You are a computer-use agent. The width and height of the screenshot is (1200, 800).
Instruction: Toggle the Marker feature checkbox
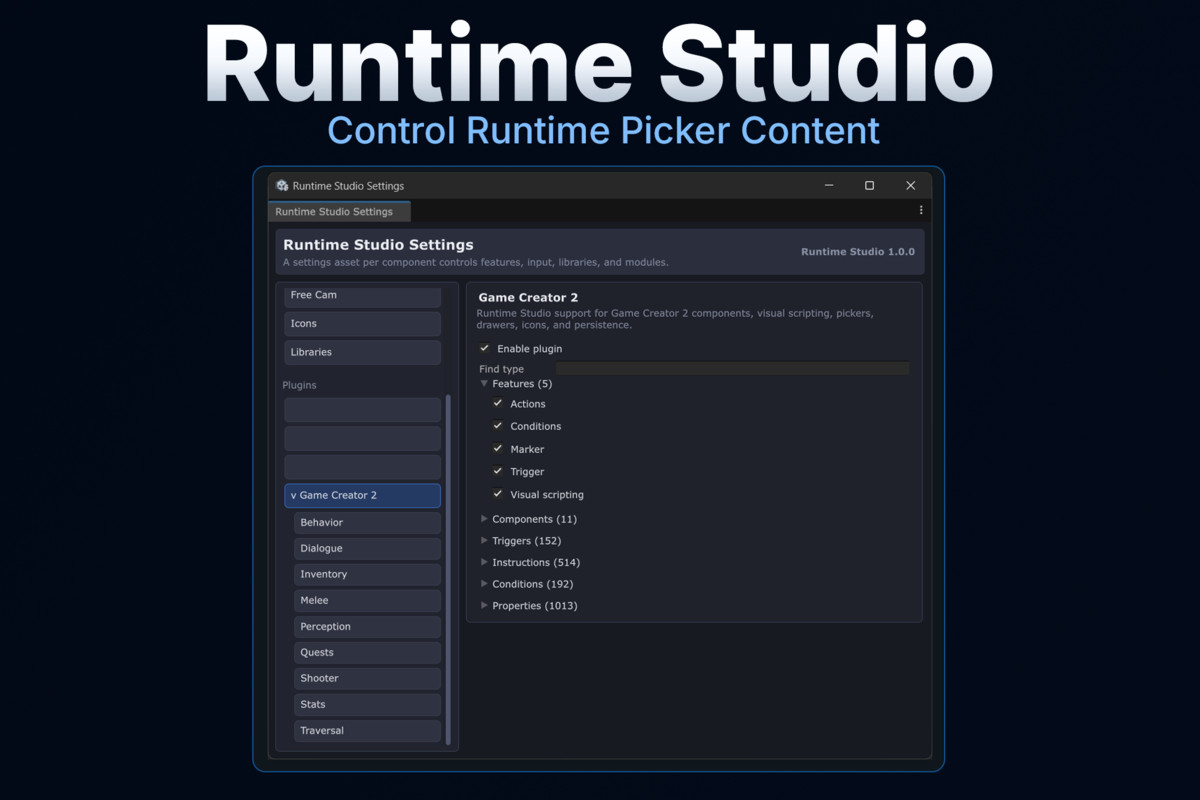click(x=498, y=449)
